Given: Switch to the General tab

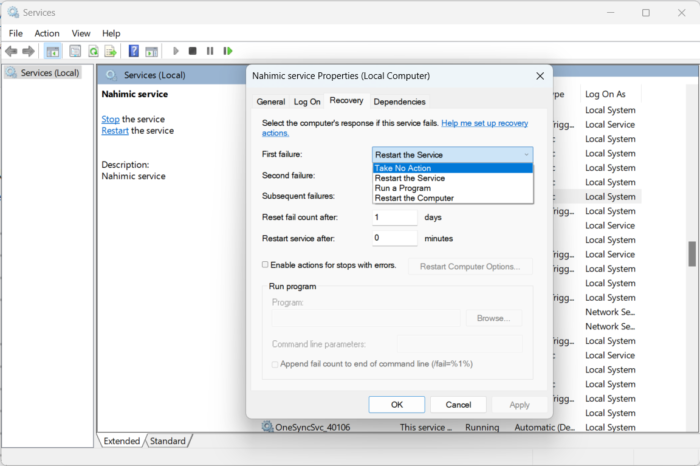Looking at the screenshot, I should pyautogui.click(x=271, y=102).
